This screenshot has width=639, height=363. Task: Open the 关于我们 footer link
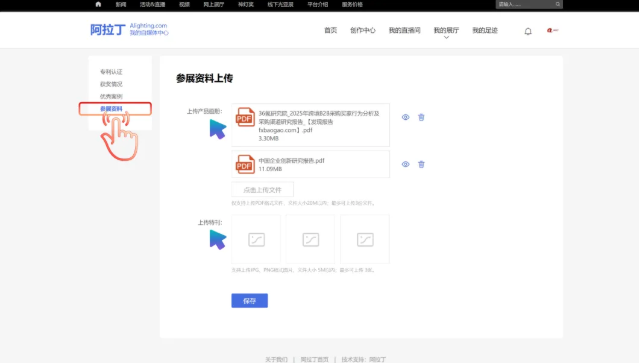[x=276, y=359]
